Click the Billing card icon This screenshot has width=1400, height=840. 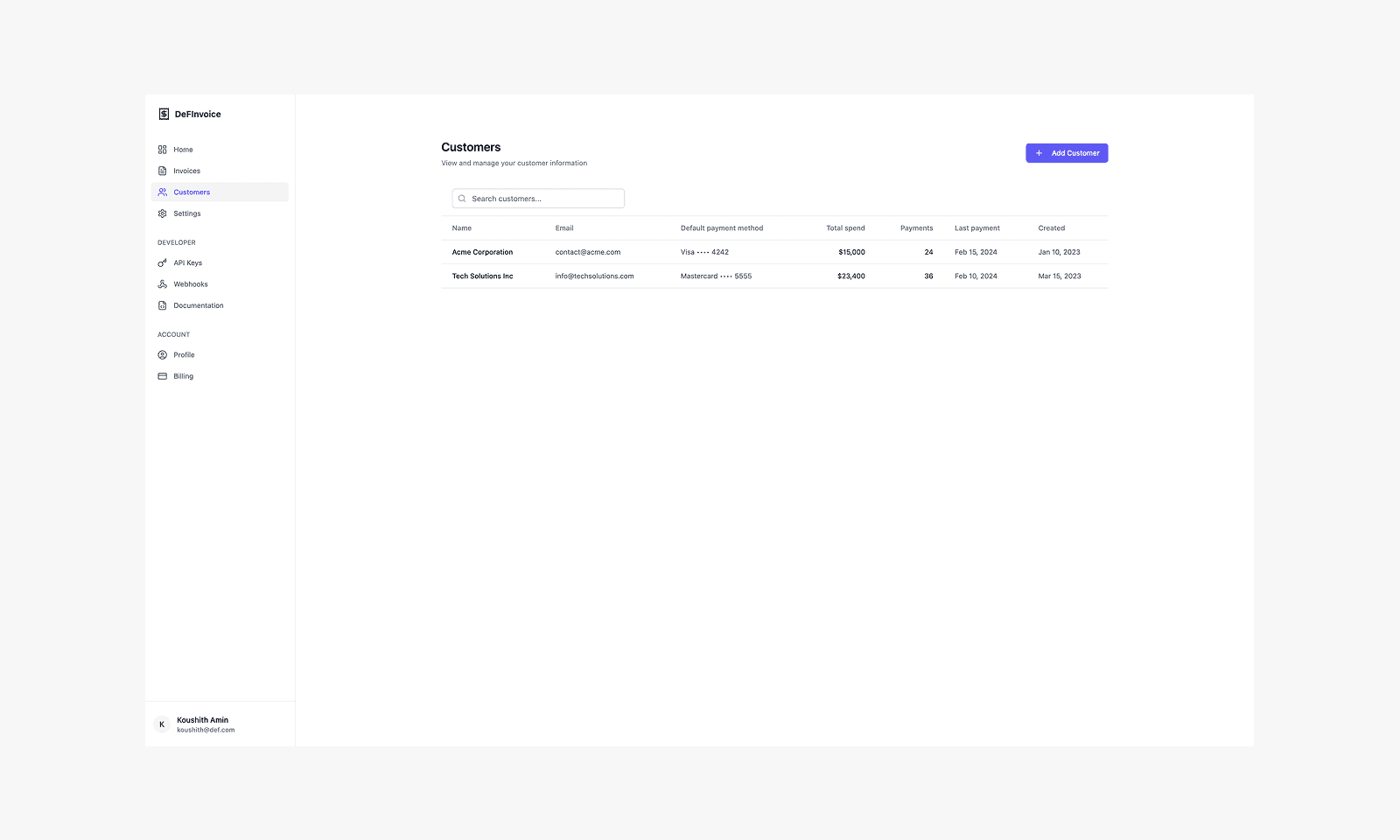coord(163,375)
